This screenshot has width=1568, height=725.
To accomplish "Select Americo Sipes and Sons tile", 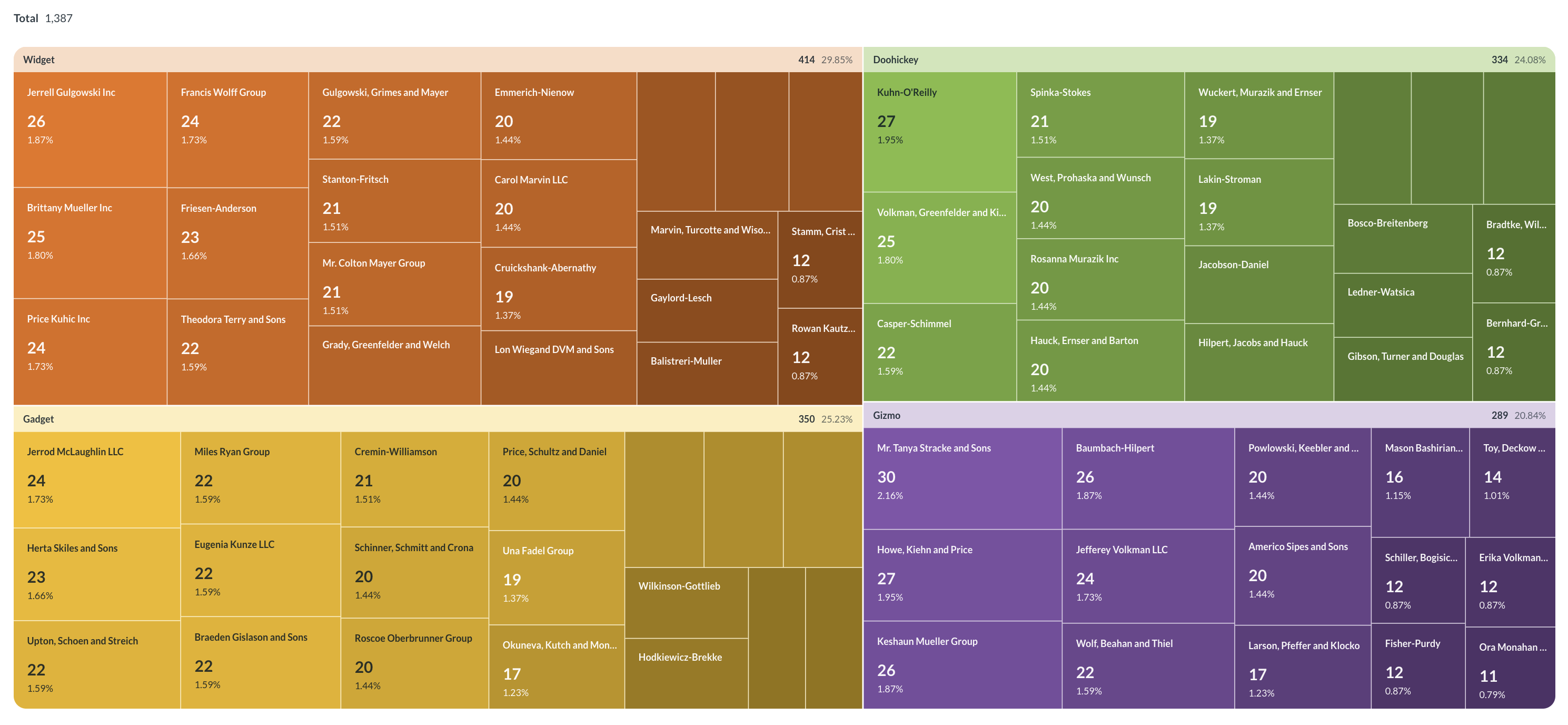I will (1303, 576).
